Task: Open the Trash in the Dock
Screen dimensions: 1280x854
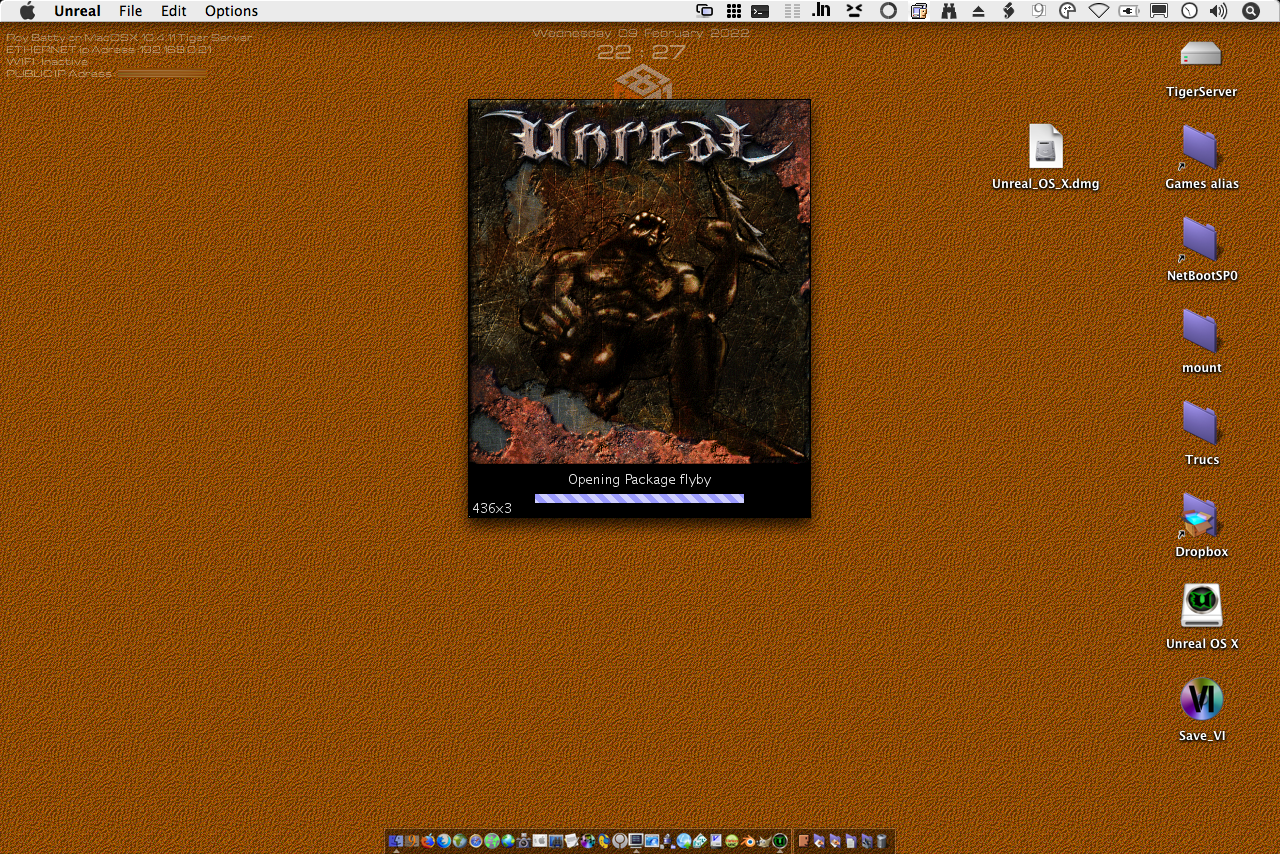Action: tap(882, 841)
